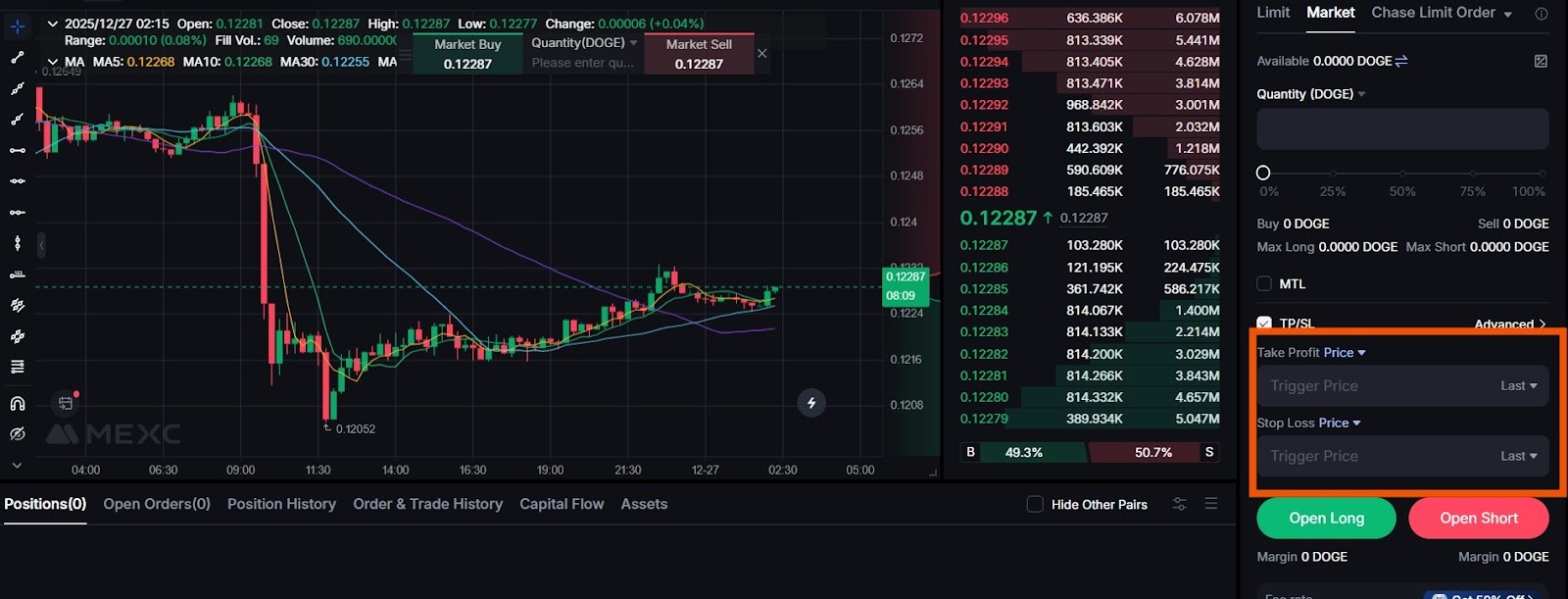The image size is (1568, 599).
Task: Click the lightning quick-order icon on chart
Action: coord(810,403)
